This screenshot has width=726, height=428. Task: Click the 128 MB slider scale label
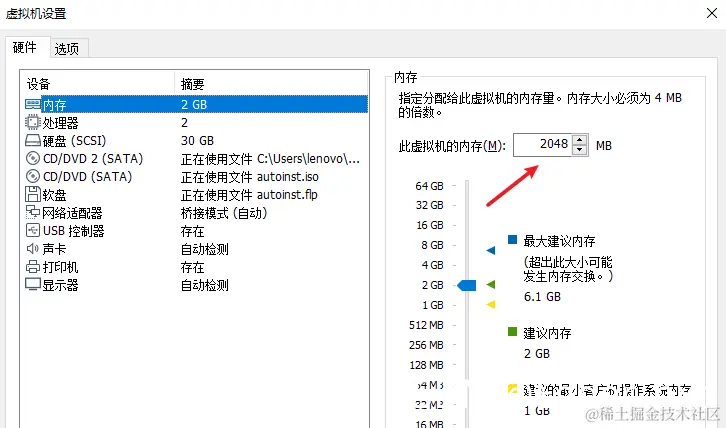click(426, 365)
